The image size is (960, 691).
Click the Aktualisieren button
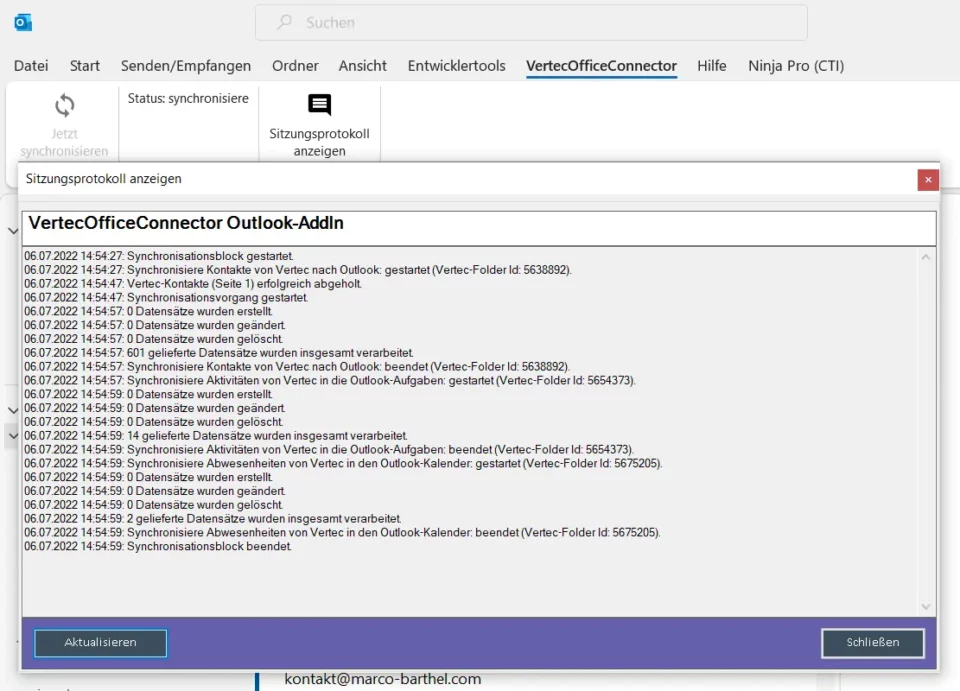coord(100,643)
